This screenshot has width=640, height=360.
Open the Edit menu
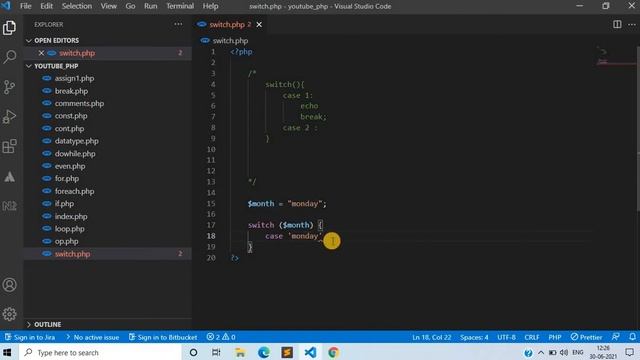coord(46,6)
